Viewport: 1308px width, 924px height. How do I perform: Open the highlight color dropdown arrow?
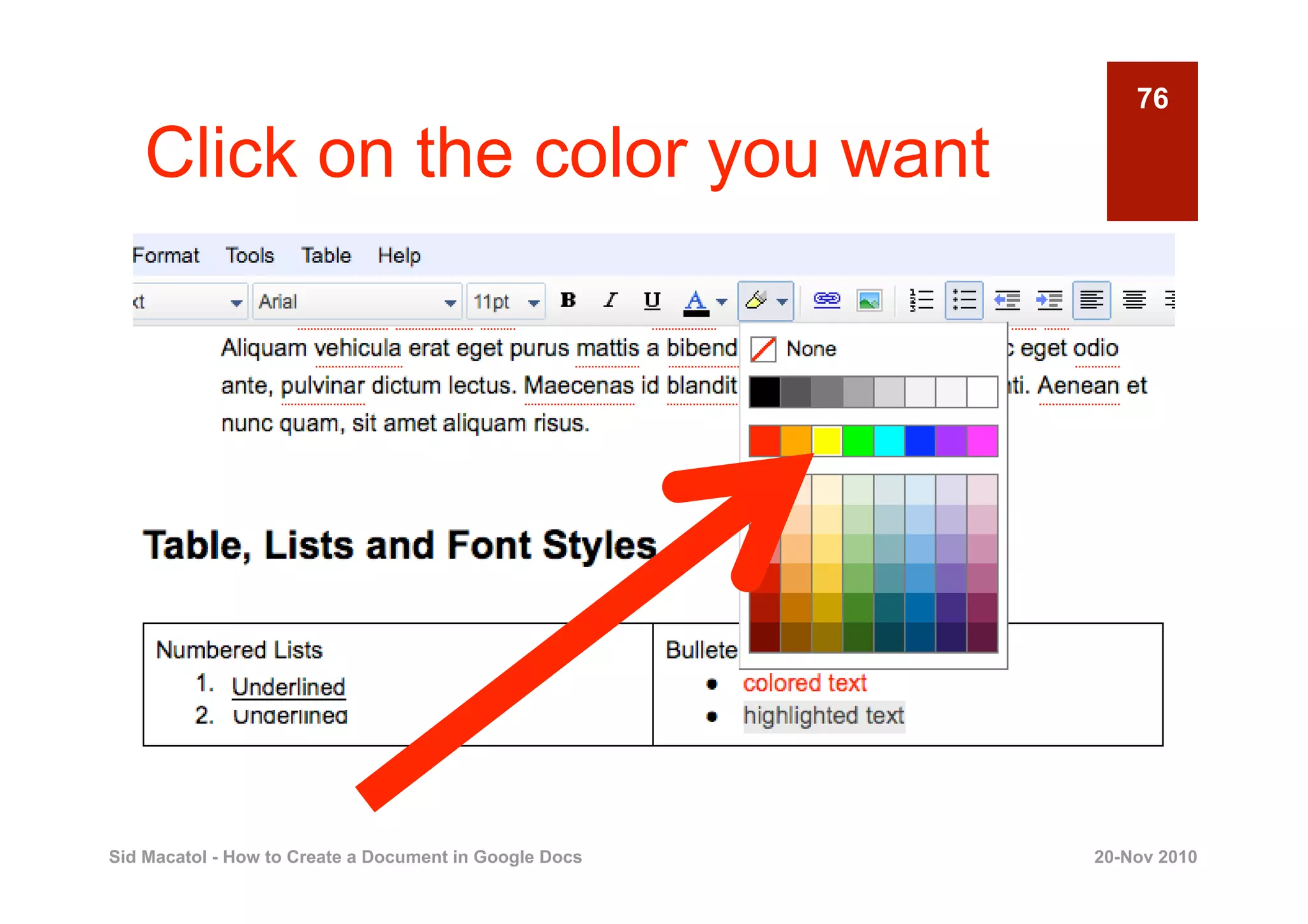(x=782, y=301)
